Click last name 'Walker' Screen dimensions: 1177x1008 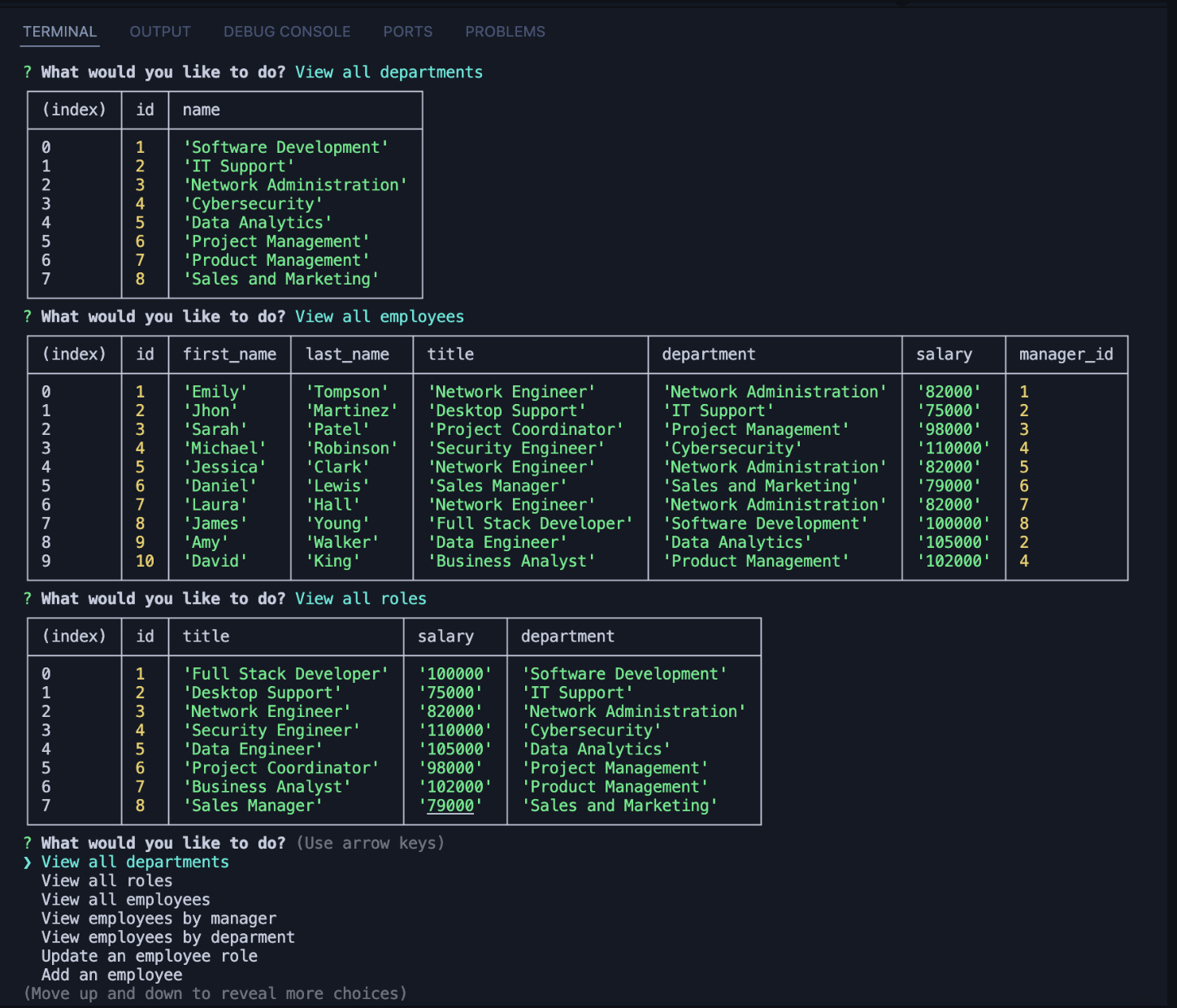point(342,542)
